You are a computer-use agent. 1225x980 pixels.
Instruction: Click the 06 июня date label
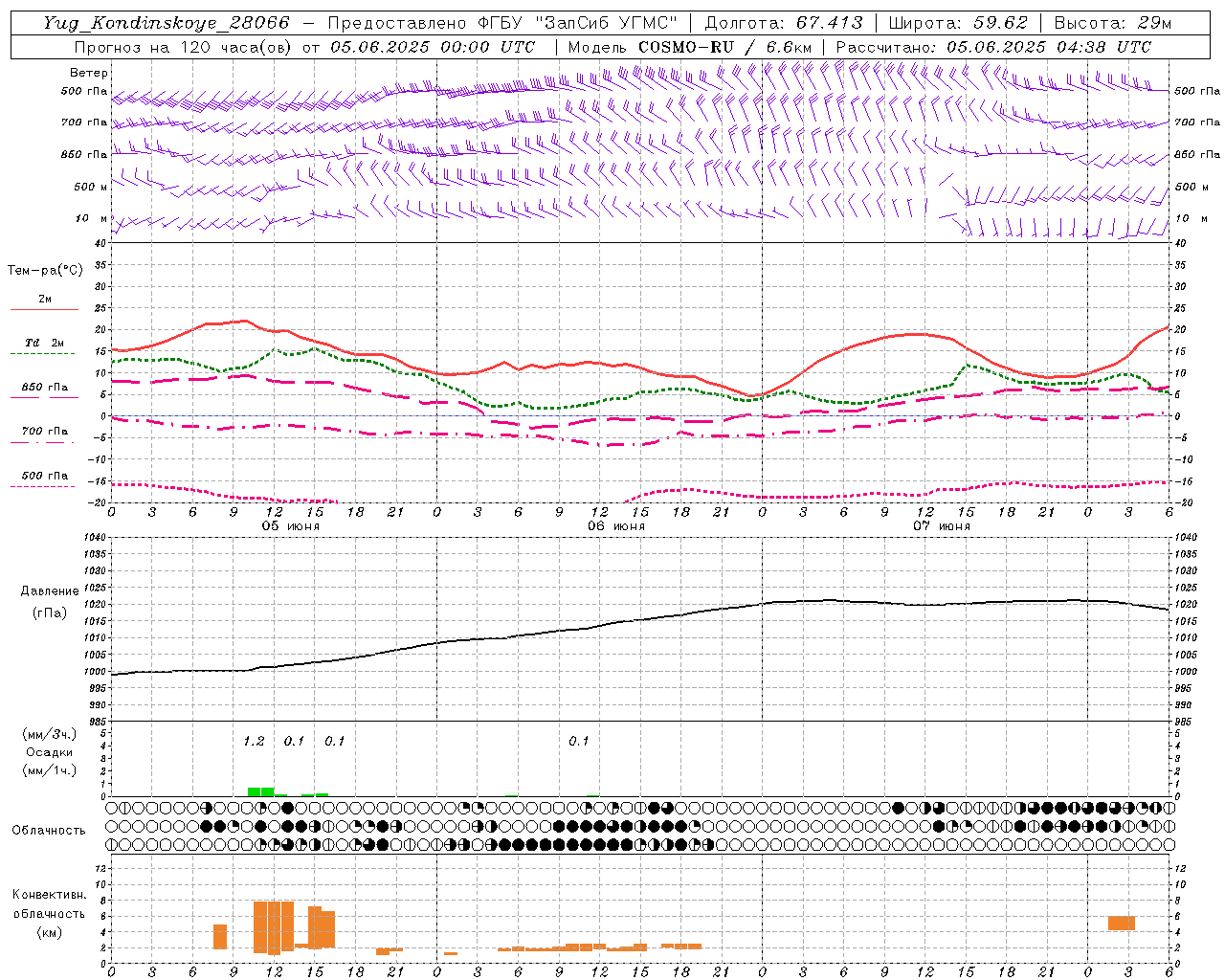(616, 526)
